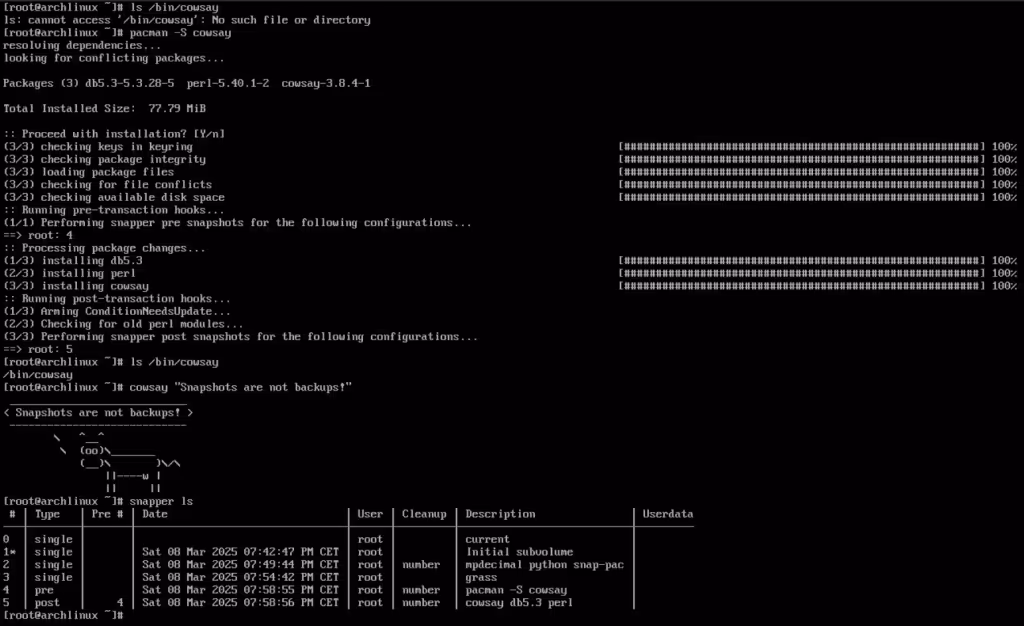Screen dimensions: 1024x626
Task: Click the 'Date' column header
Action: coord(155,514)
